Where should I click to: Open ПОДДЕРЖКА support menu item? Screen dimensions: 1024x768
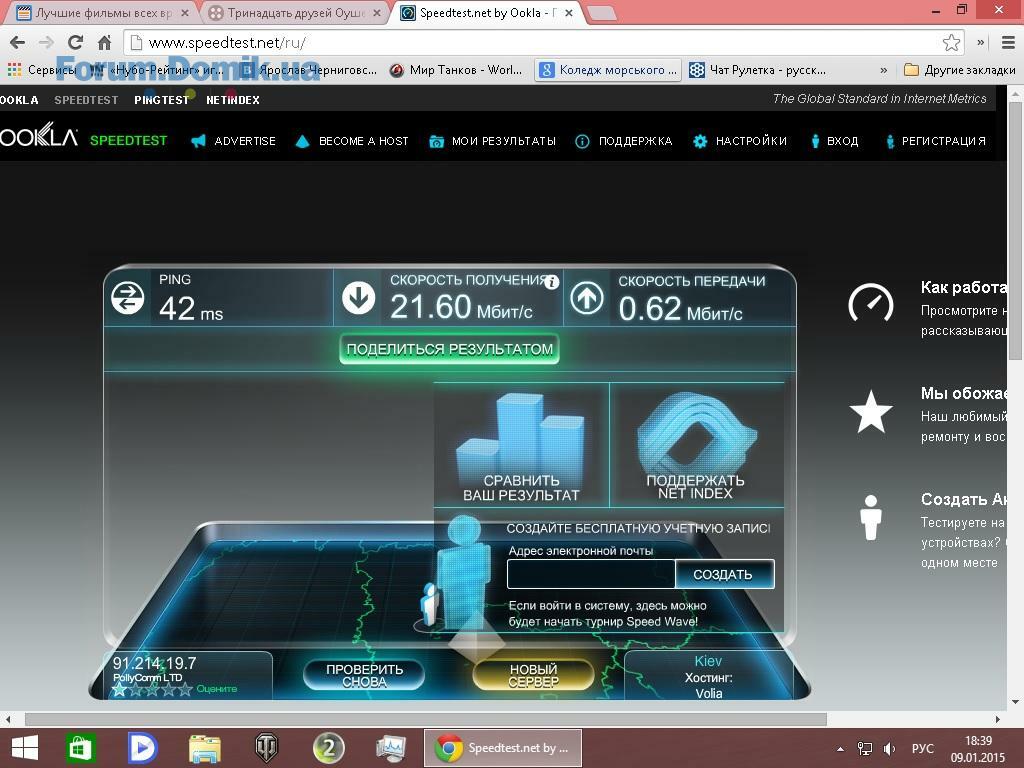[623, 141]
